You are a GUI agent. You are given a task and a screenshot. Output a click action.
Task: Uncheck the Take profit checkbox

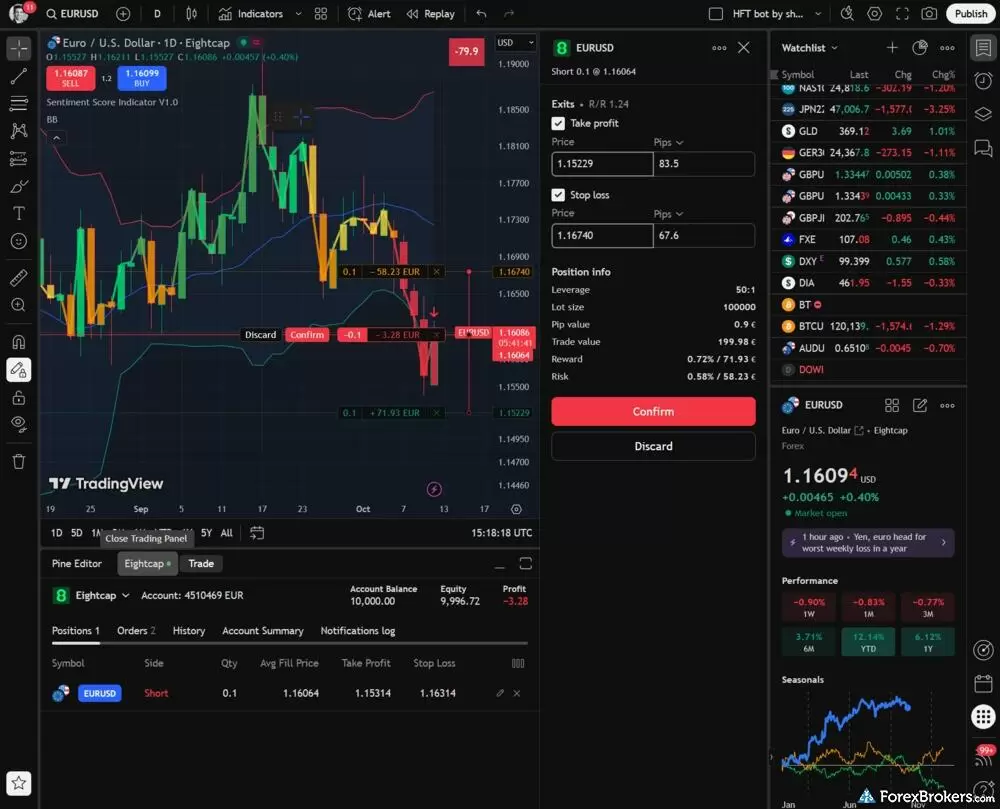[x=558, y=124]
